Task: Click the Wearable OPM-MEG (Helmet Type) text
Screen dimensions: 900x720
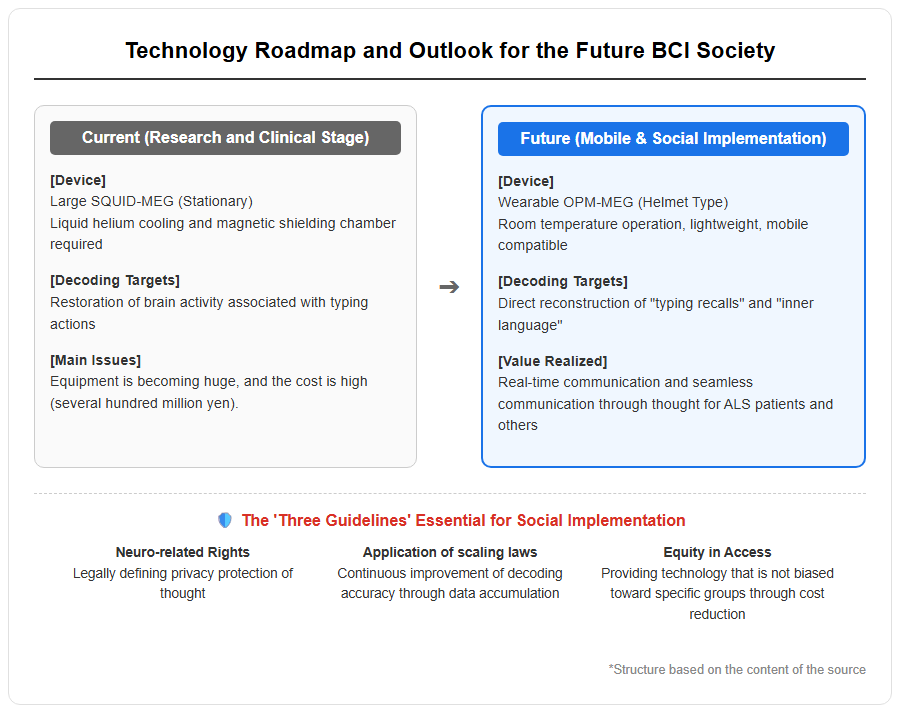Action: [x=612, y=203]
